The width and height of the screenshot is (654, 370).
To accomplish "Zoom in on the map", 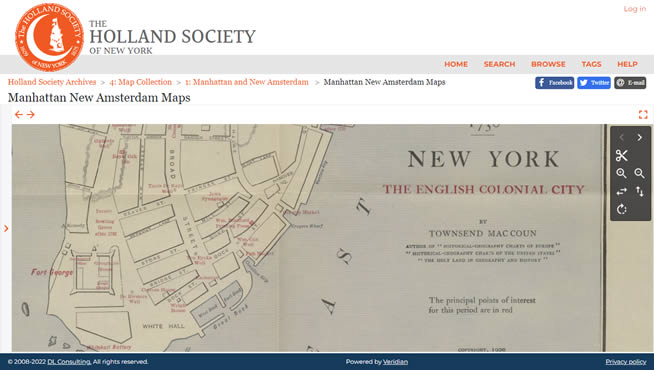I will pyautogui.click(x=621, y=174).
